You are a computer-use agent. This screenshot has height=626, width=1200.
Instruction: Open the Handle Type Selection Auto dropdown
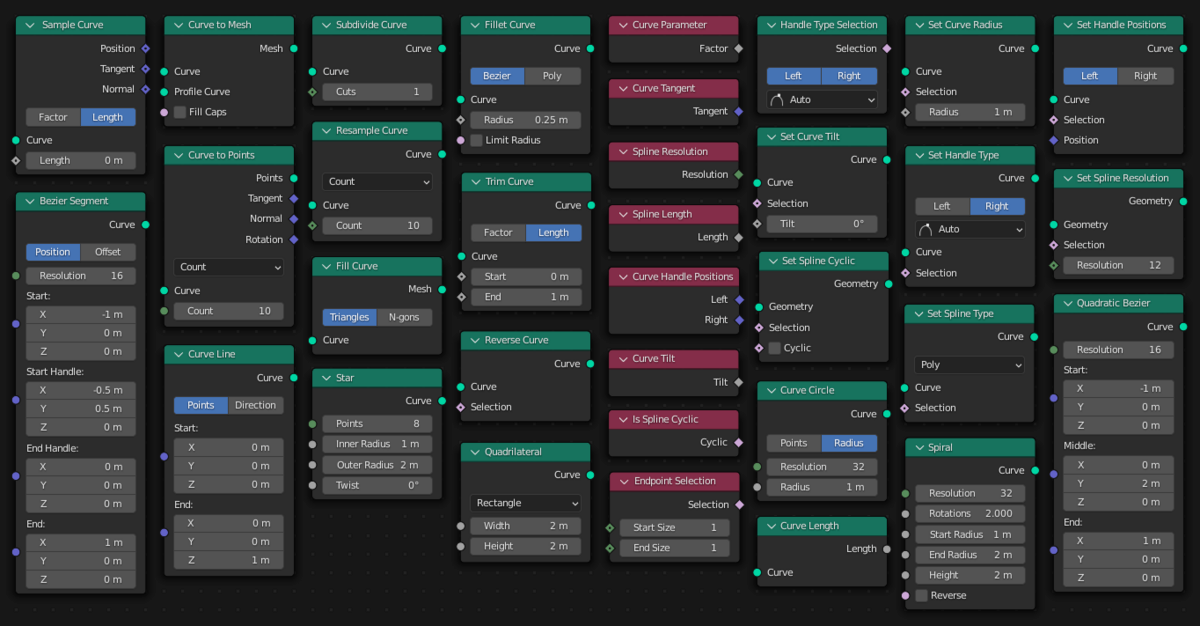[x=822, y=100]
